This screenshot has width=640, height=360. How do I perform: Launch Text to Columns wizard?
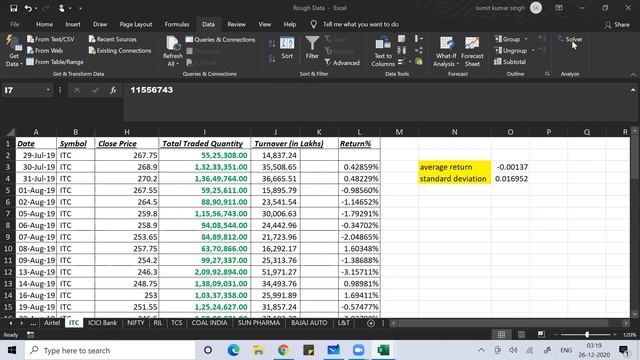(383, 52)
